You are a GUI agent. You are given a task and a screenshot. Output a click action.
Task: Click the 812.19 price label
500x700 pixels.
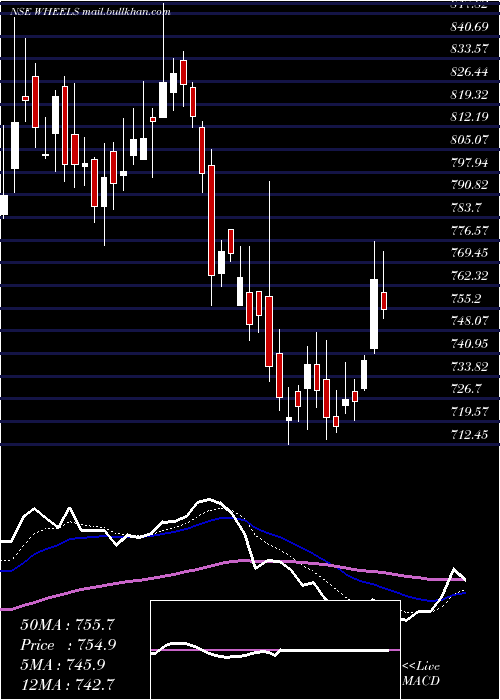(x=469, y=117)
